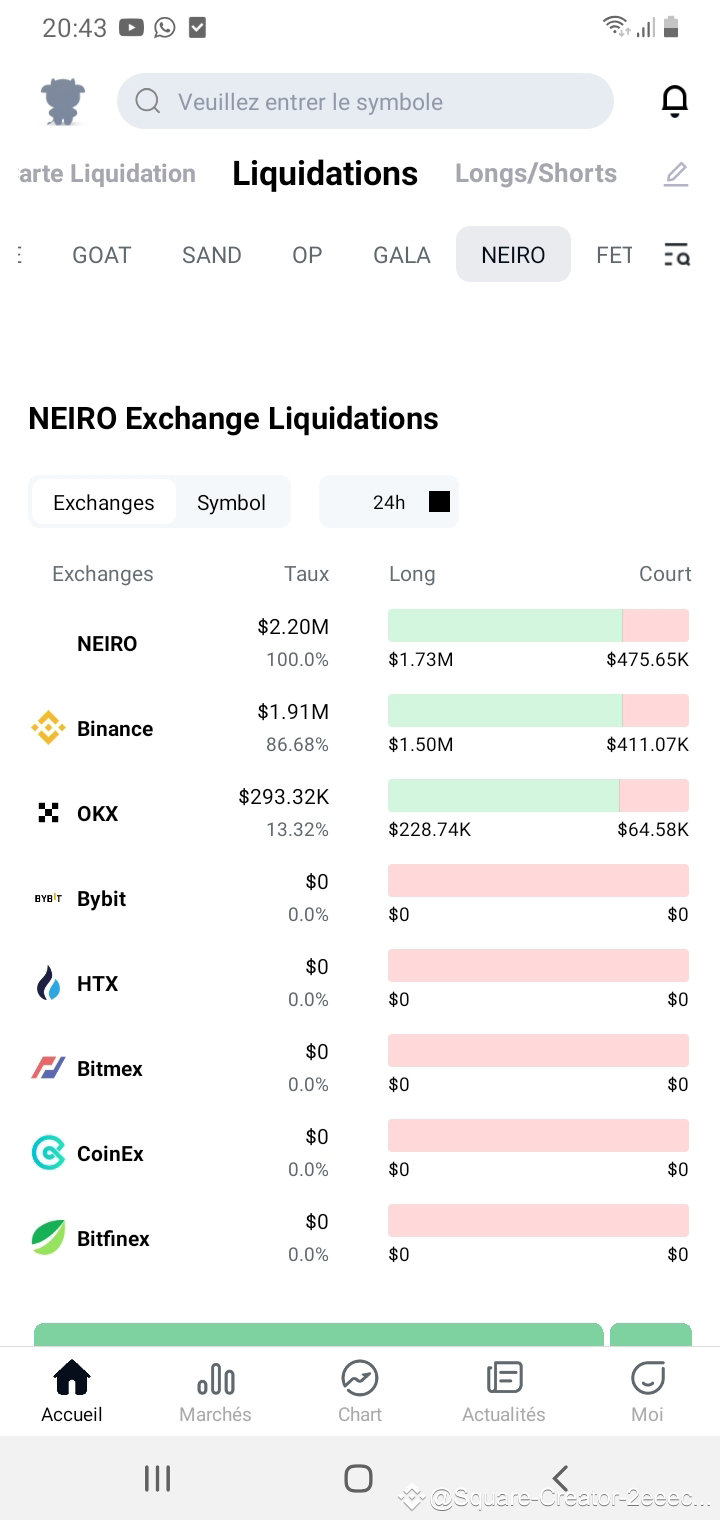The width and height of the screenshot is (720, 1520).
Task: Select the GALA coin tab
Action: click(401, 255)
